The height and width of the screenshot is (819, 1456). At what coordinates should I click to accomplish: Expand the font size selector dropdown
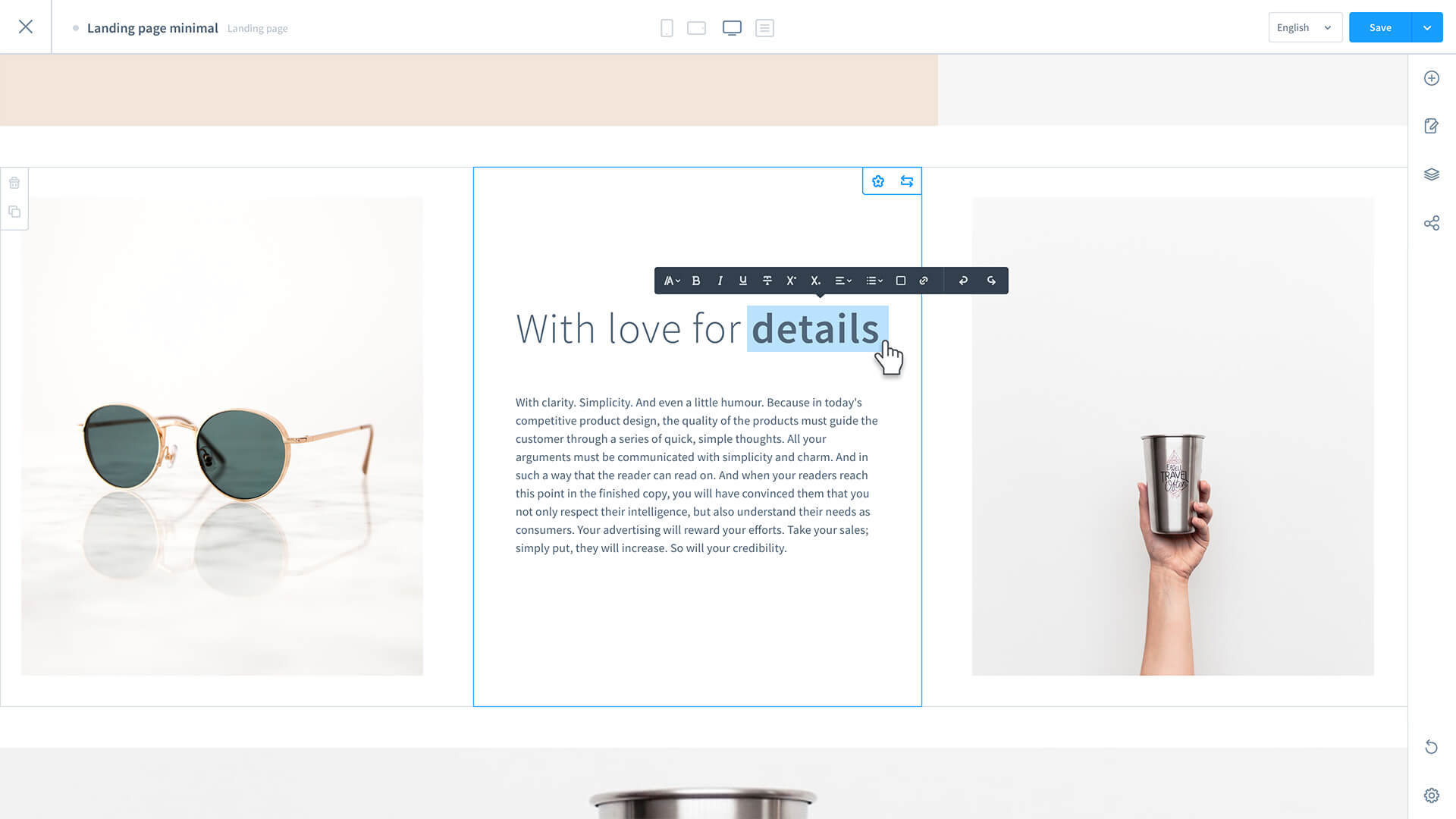(672, 280)
